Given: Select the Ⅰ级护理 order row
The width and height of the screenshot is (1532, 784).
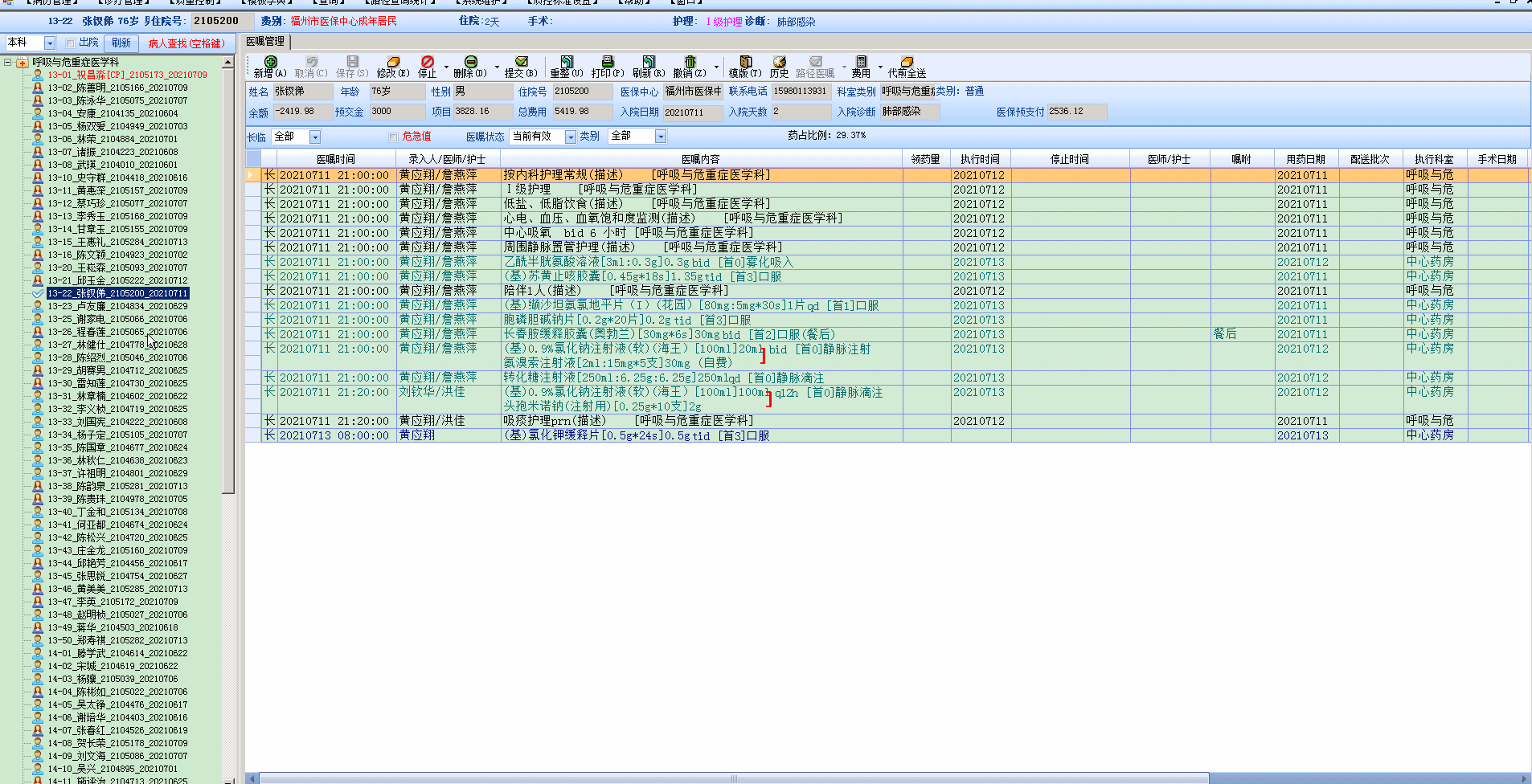Looking at the screenshot, I should coord(887,190).
